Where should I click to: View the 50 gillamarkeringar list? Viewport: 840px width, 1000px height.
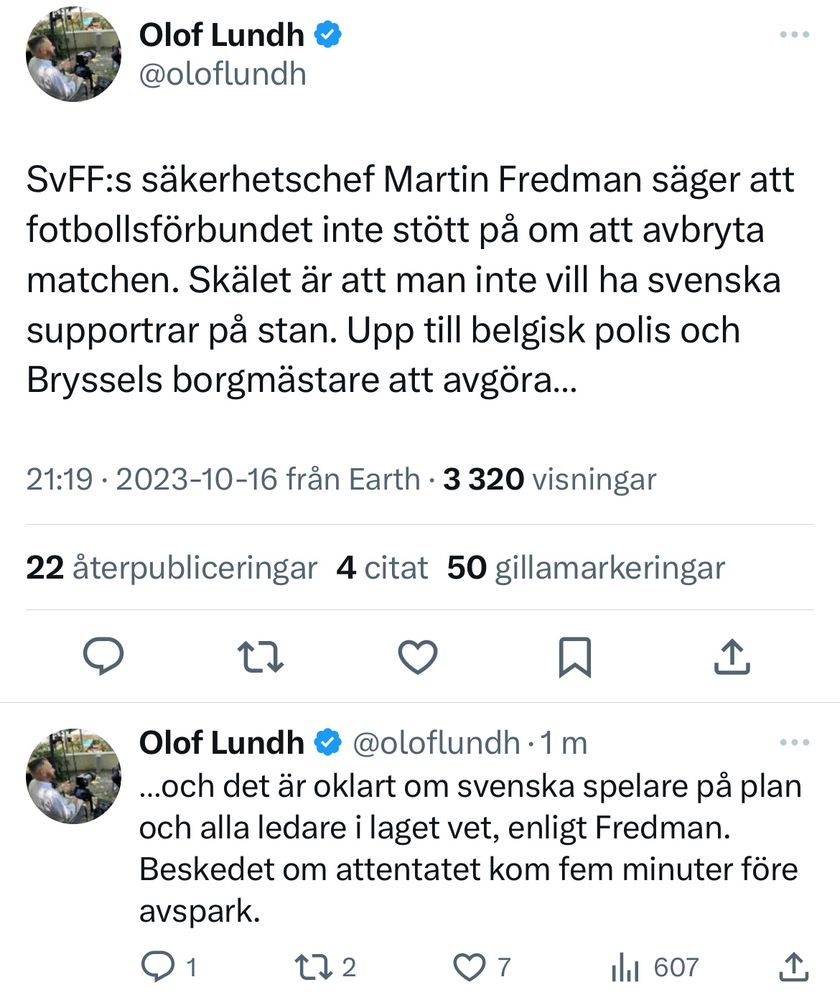(x=585, y=568)
